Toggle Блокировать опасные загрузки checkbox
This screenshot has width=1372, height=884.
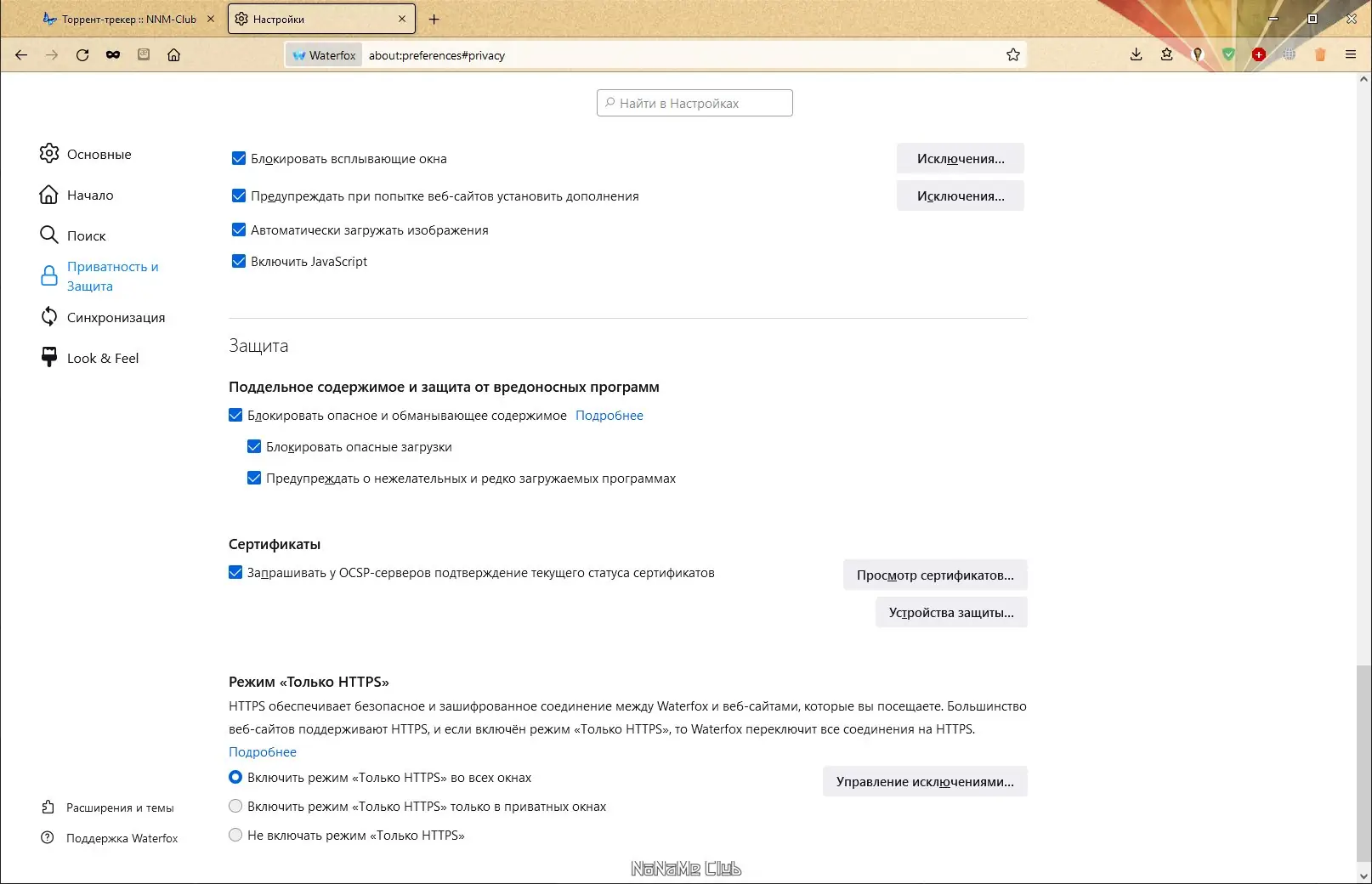coord(254,446)
